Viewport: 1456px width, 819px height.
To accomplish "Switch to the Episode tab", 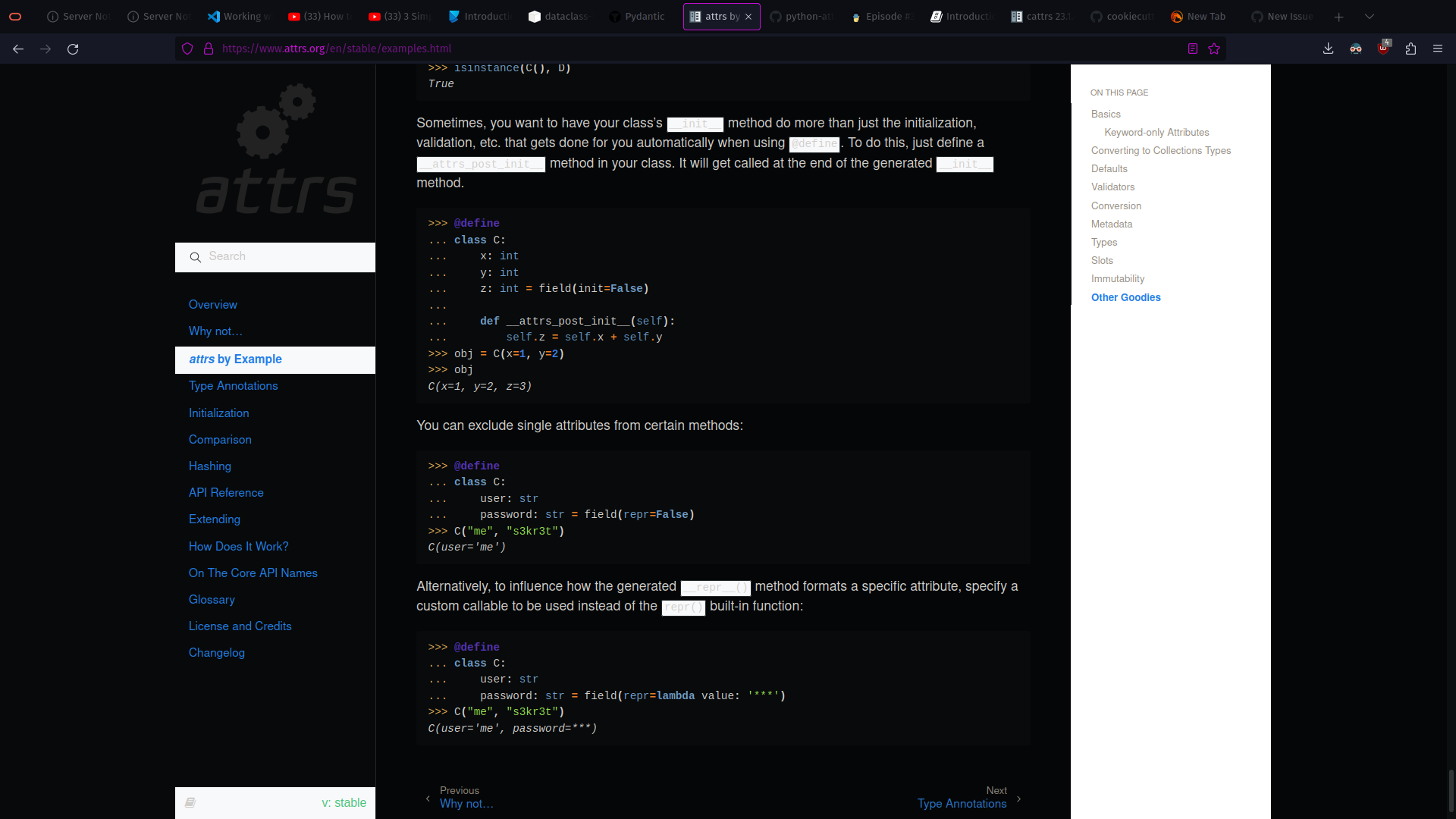I will [883, 17].
